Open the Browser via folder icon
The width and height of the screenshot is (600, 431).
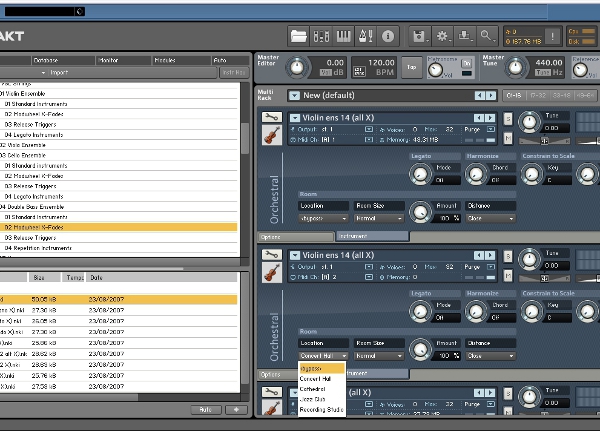tap(298, 36)
